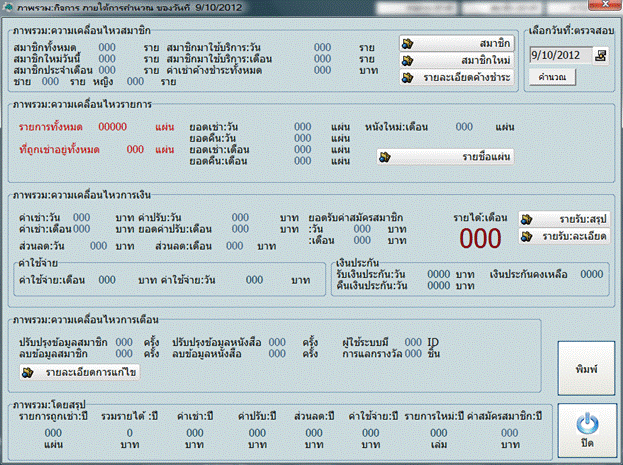Click the หนังใหม่:เดือน label

396,127
